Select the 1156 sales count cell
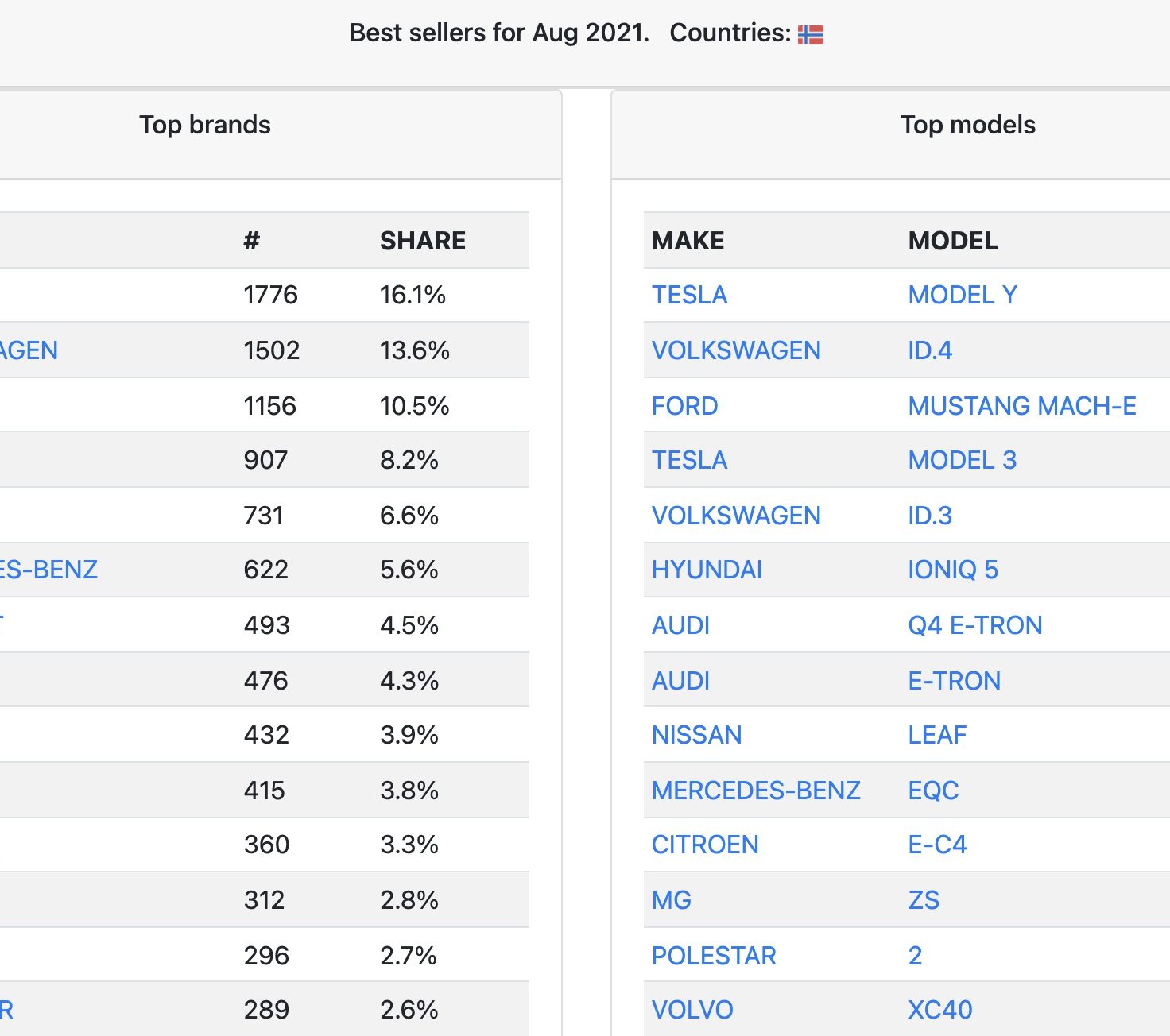1170x1036 pixels. point(270,406)
